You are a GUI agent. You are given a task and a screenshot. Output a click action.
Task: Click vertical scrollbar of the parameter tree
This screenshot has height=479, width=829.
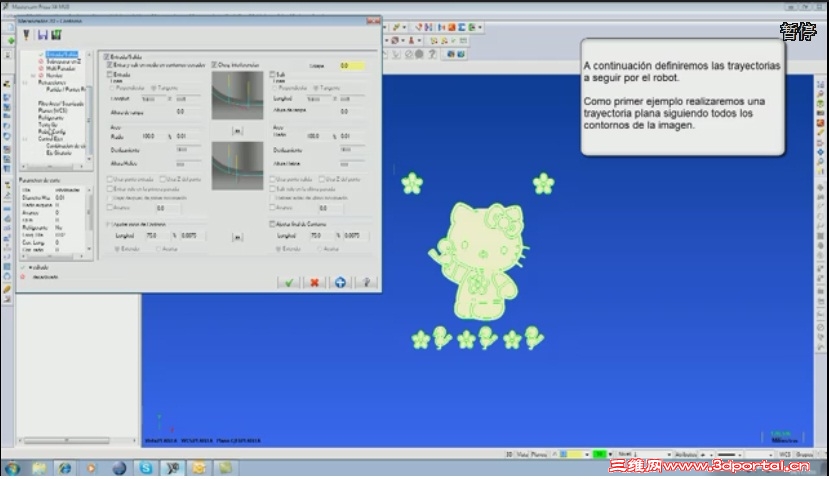click(x=89, y=106)
